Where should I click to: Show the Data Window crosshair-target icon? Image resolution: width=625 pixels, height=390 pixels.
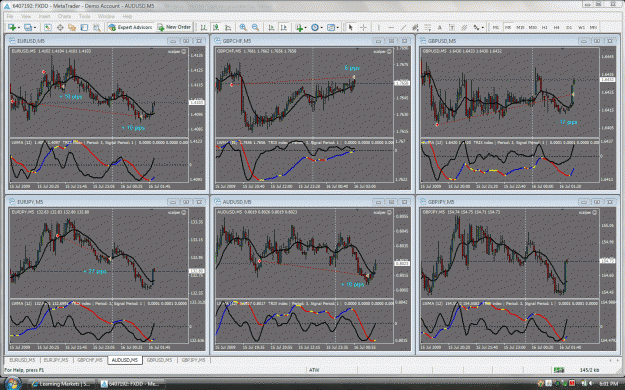point(60,27)
